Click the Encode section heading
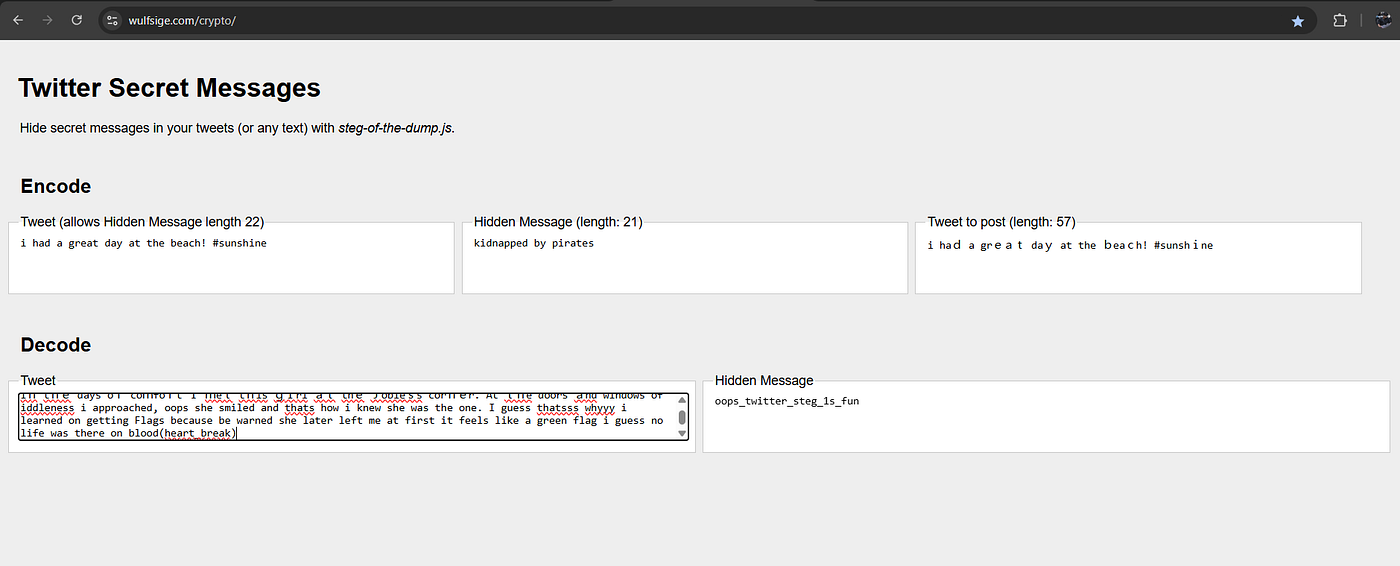This screenshot has width=1400, height=566. [56, 186]
